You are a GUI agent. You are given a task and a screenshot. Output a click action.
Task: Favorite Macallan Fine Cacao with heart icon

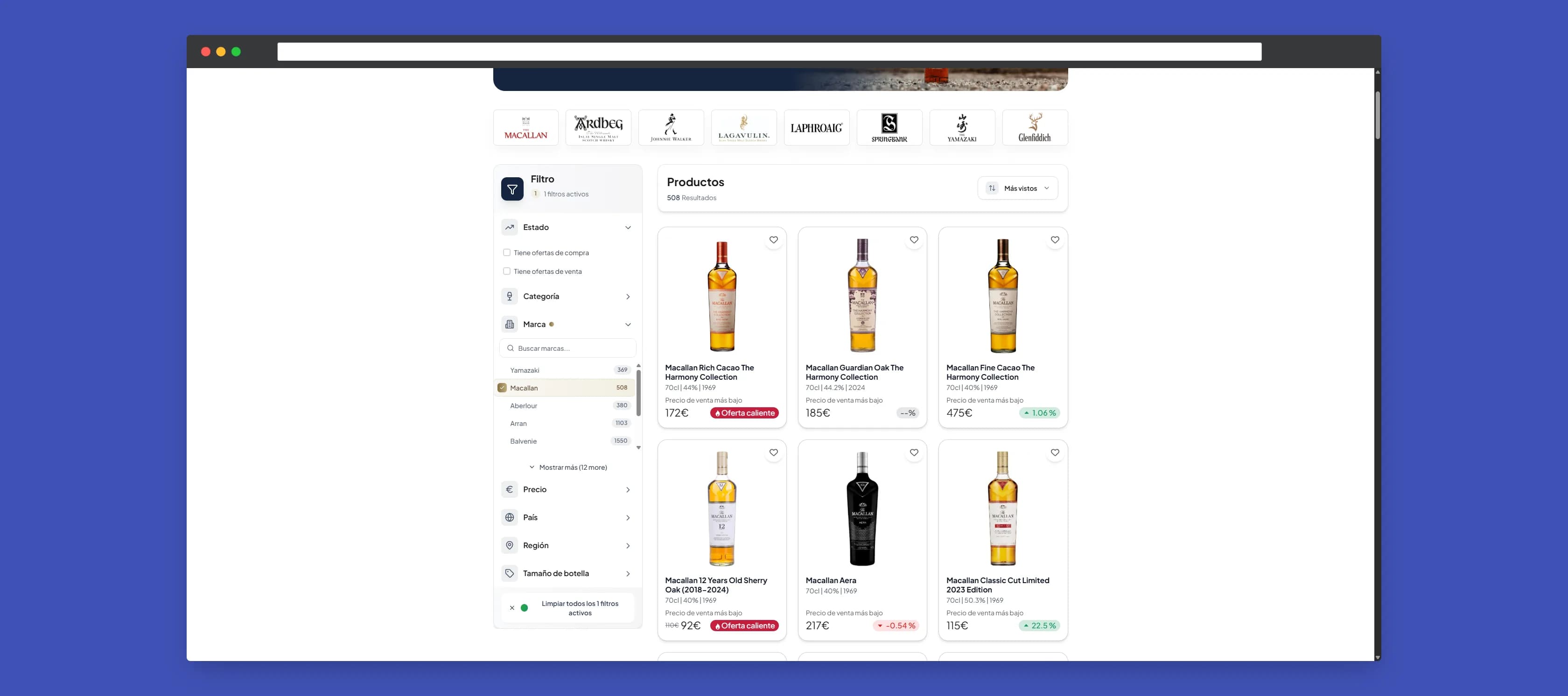(x=1055, y=240)
